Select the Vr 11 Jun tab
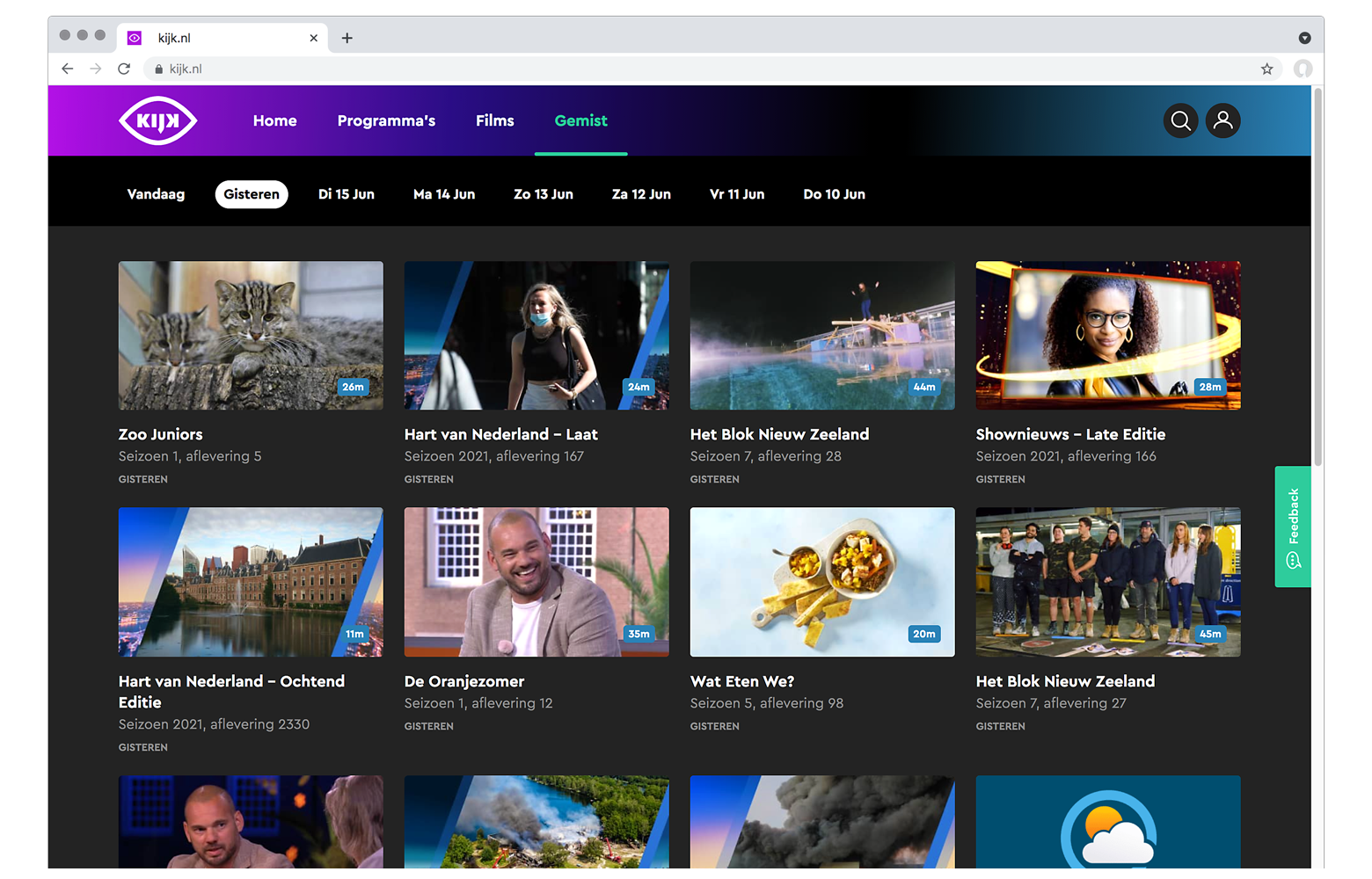1372x879 pixels. pyautogui.click(x=737, y=194)
